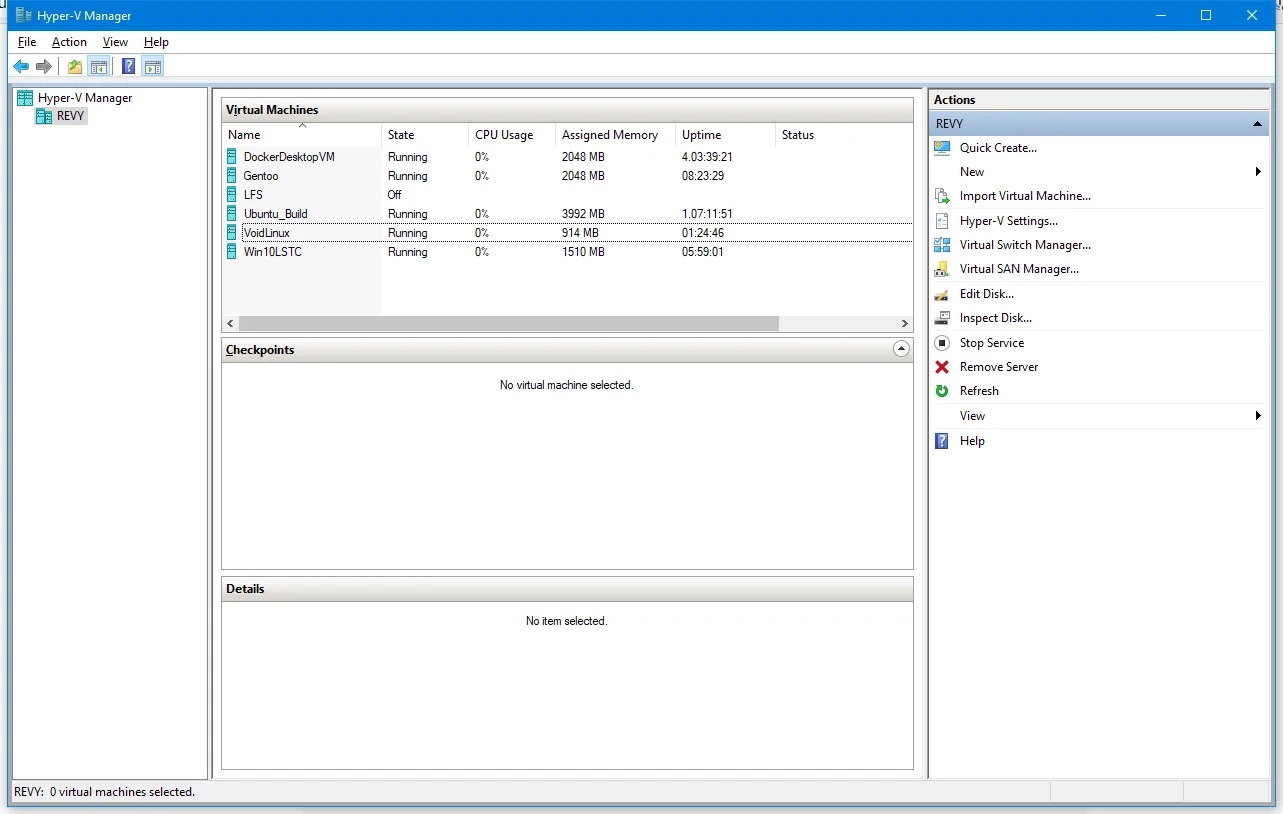Viewport: 1283px width, 814px height.
Task: Click the Hyper-V Manager title bar app icon
Action: [x=23, y=15]
